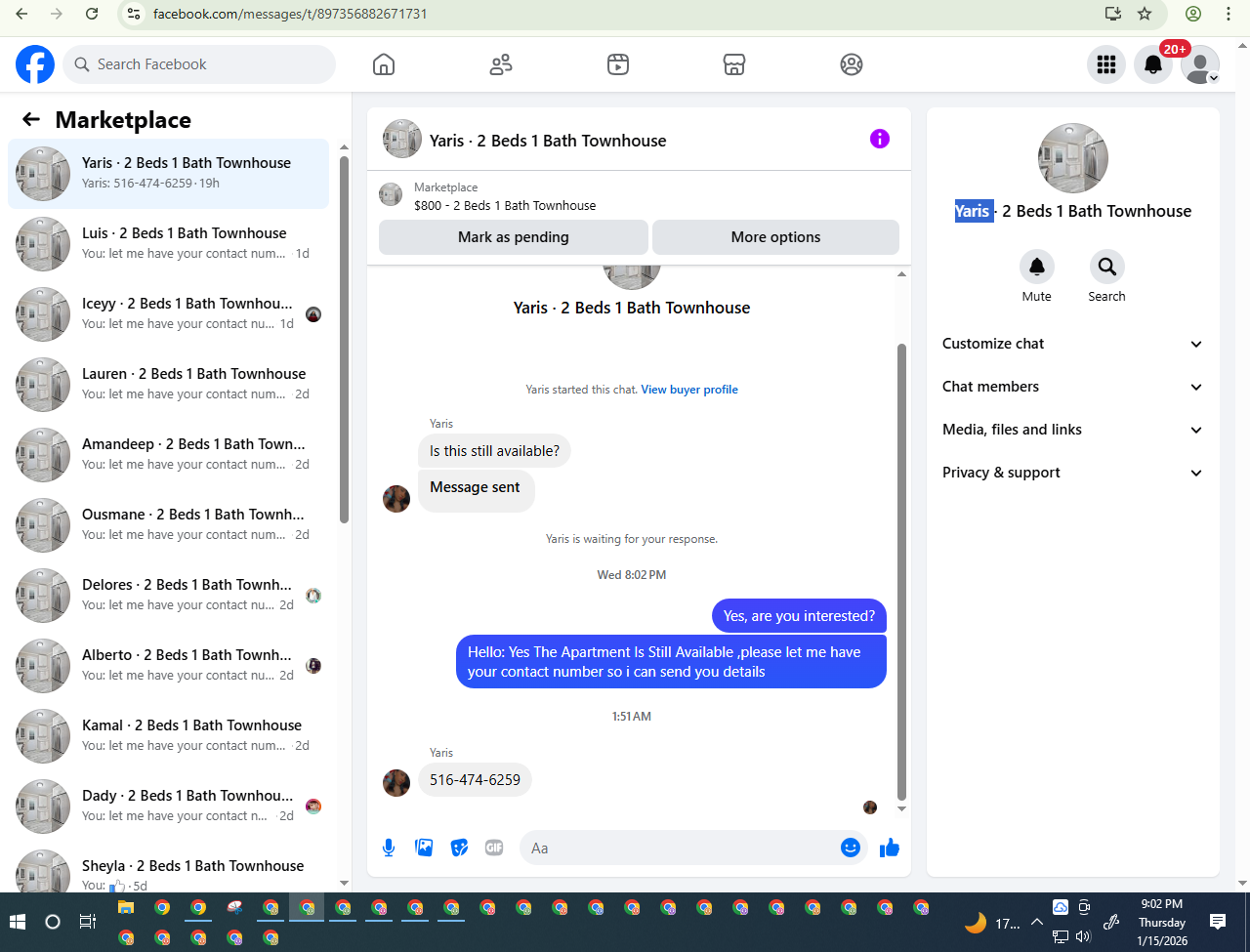The image size is (1250, 952).
Task: Send a voice clip using microphone icon
Action: (389, 848)
